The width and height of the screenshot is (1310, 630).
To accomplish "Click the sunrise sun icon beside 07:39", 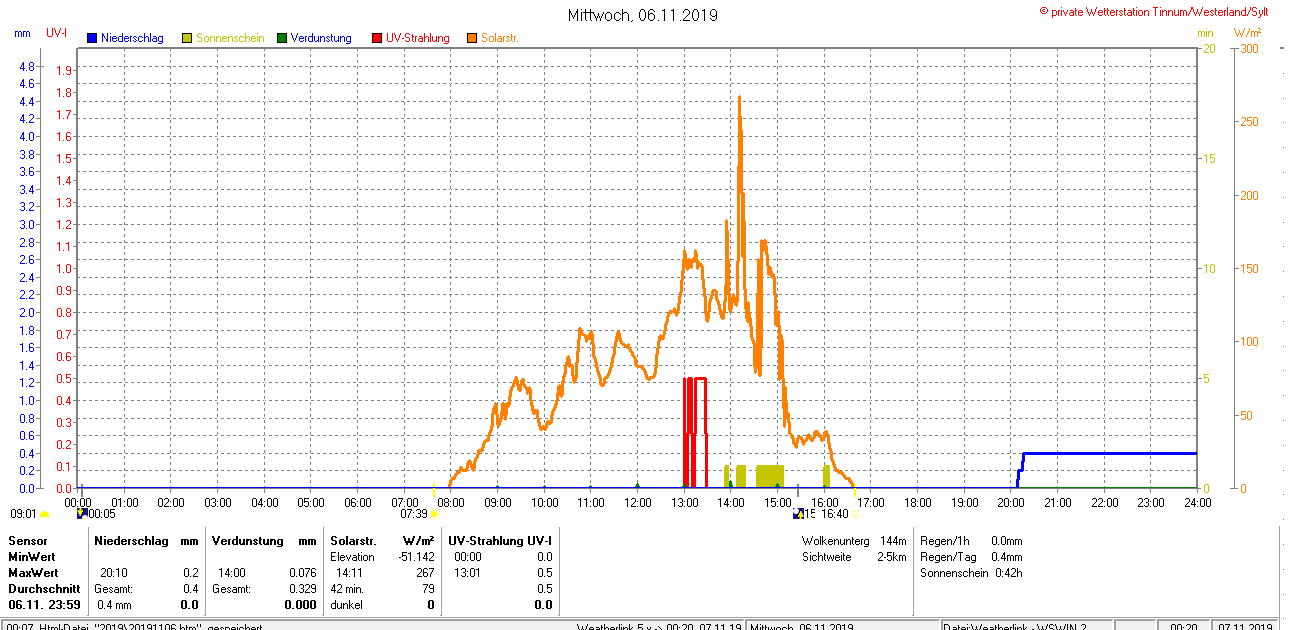I will click(434, 514).
